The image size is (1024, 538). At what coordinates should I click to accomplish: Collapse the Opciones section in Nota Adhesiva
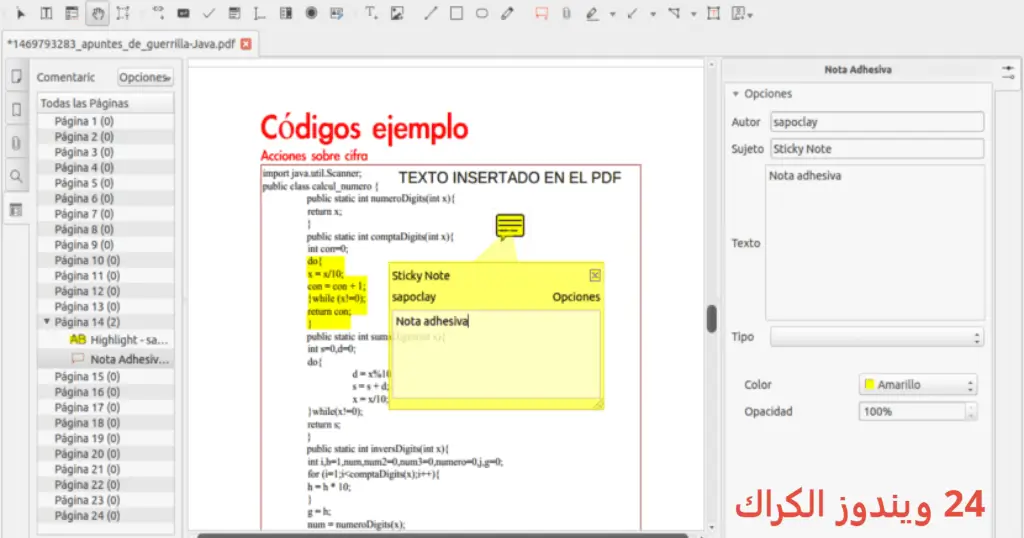click(x=736, y=94)
